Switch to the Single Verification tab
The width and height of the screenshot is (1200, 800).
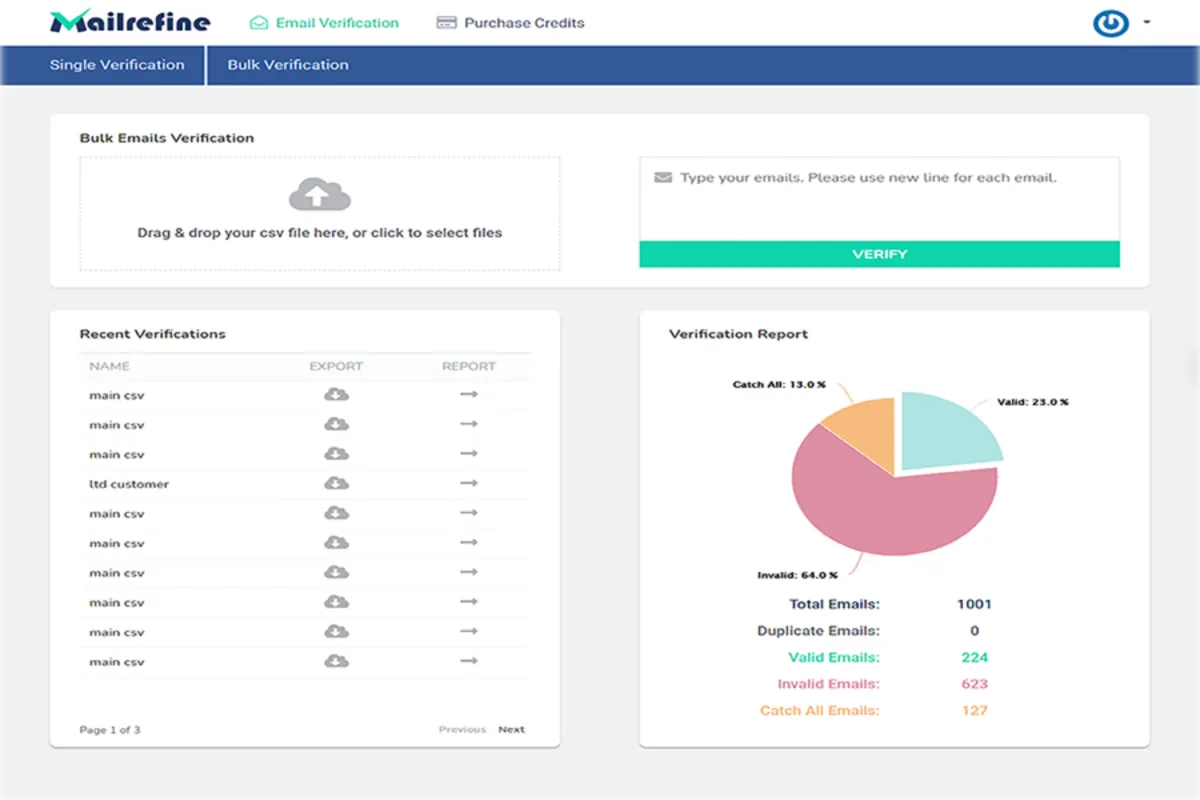(117, 65)
